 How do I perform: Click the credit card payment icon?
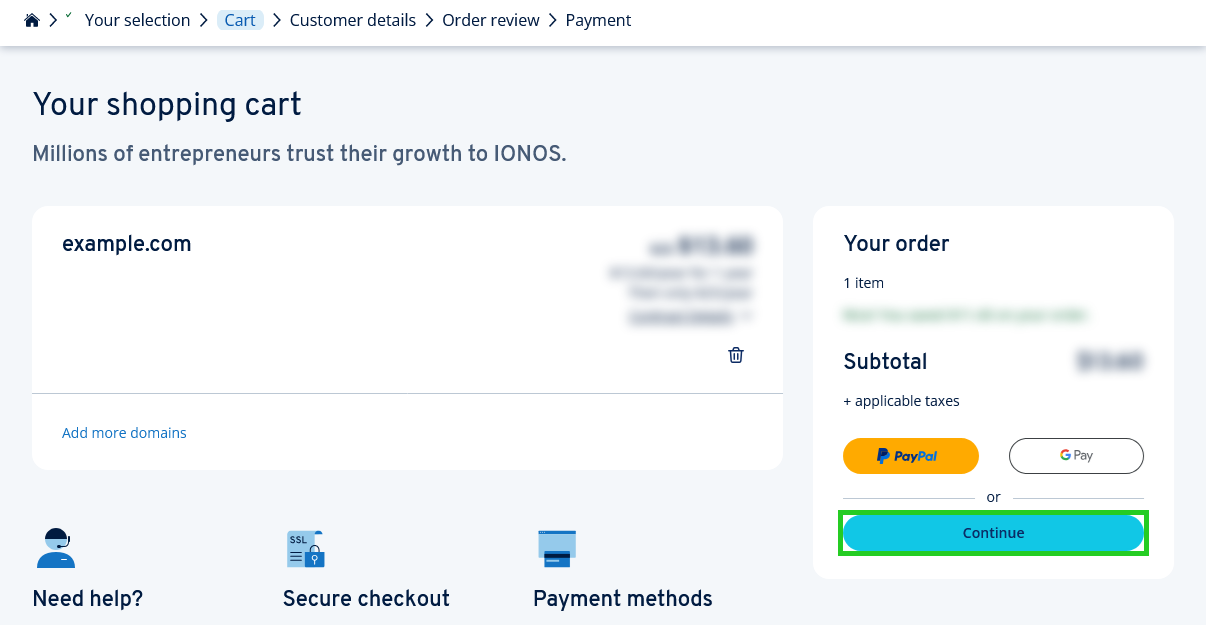[x=556, y=549]
